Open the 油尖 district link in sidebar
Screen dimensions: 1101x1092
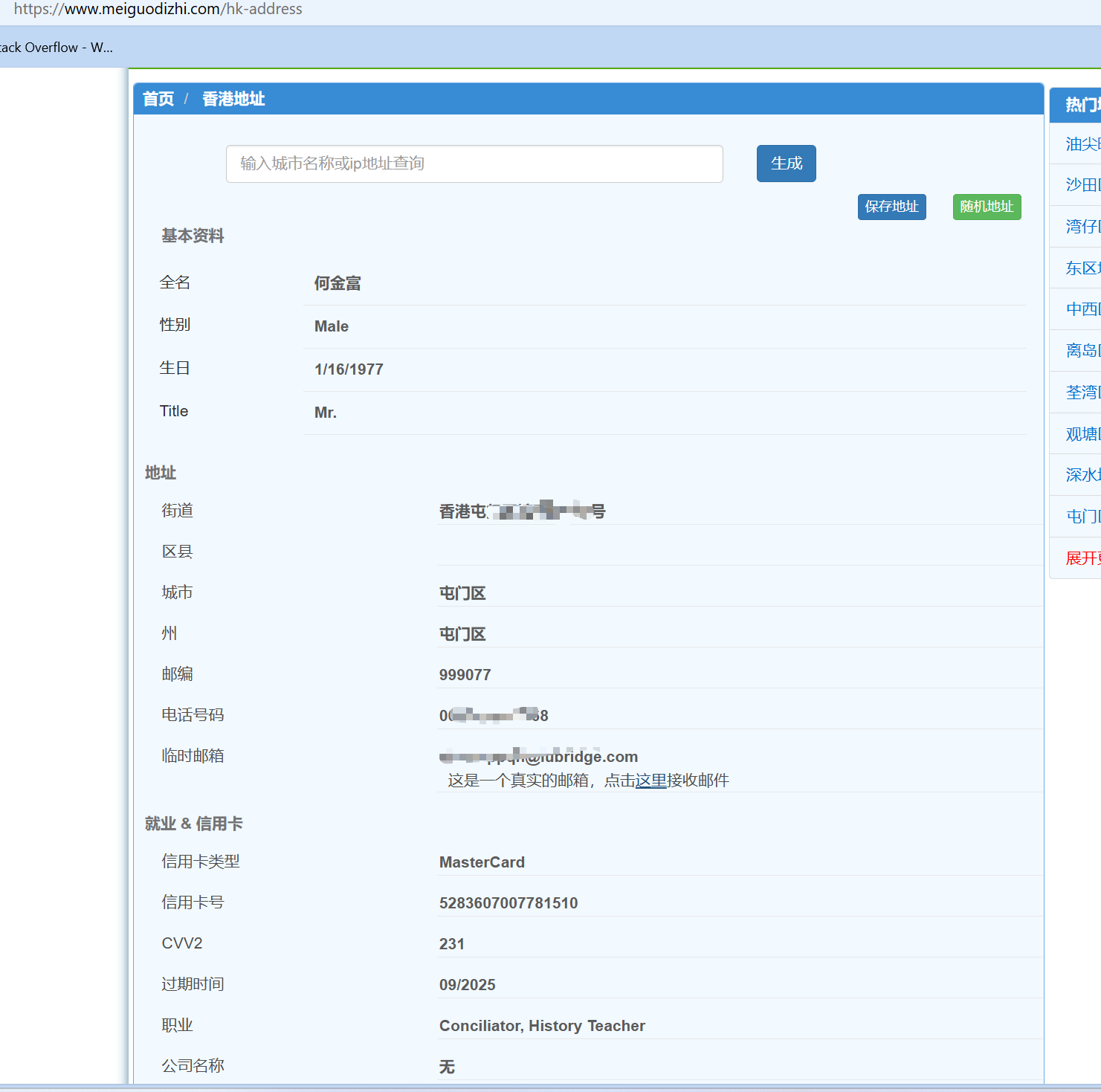click(x=1082, y=144)
